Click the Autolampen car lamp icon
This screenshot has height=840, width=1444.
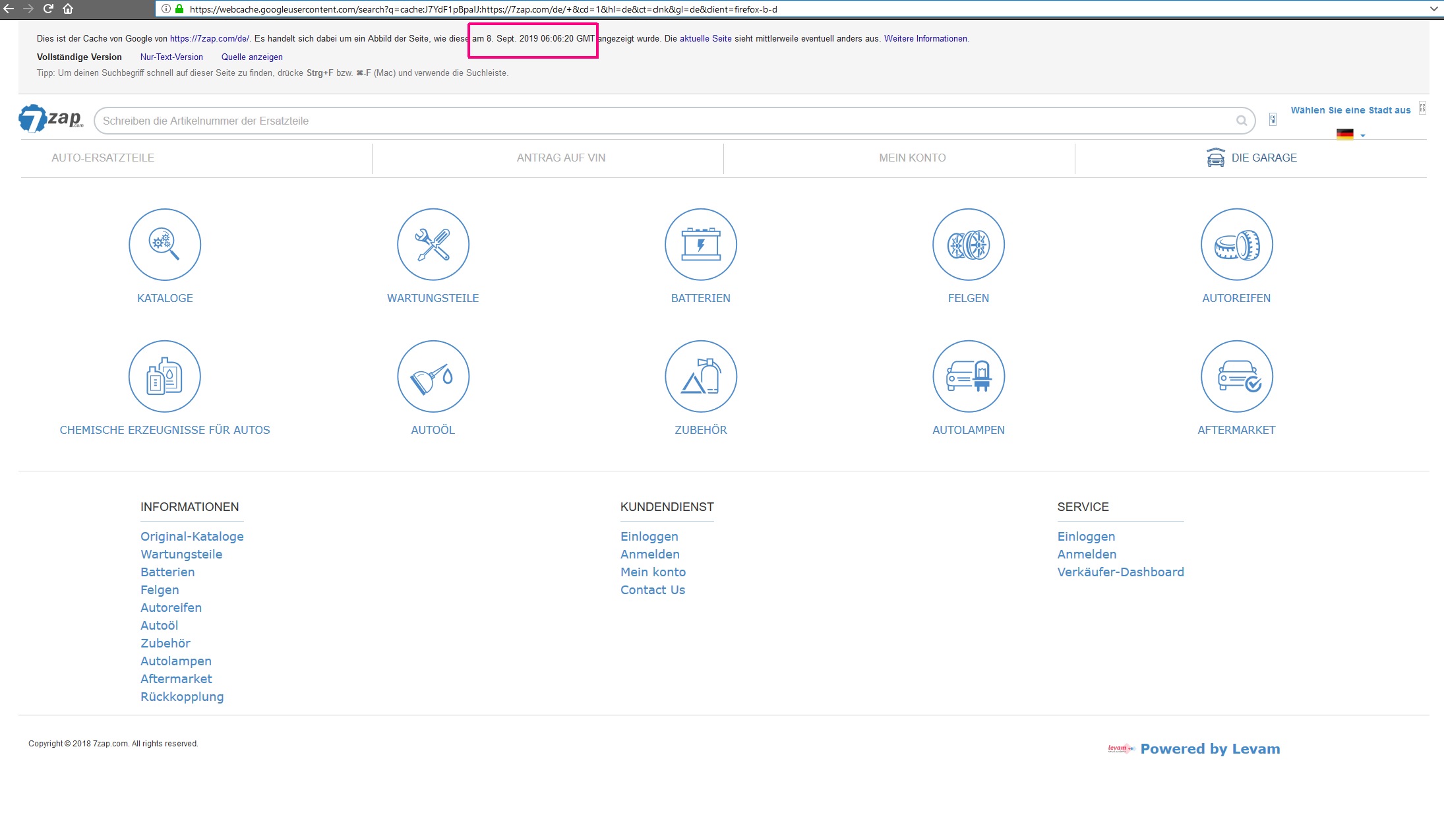(968, 376)
